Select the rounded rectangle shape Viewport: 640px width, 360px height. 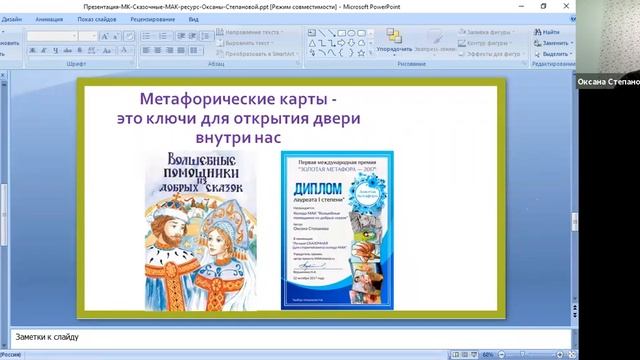[x=362, y=33]
